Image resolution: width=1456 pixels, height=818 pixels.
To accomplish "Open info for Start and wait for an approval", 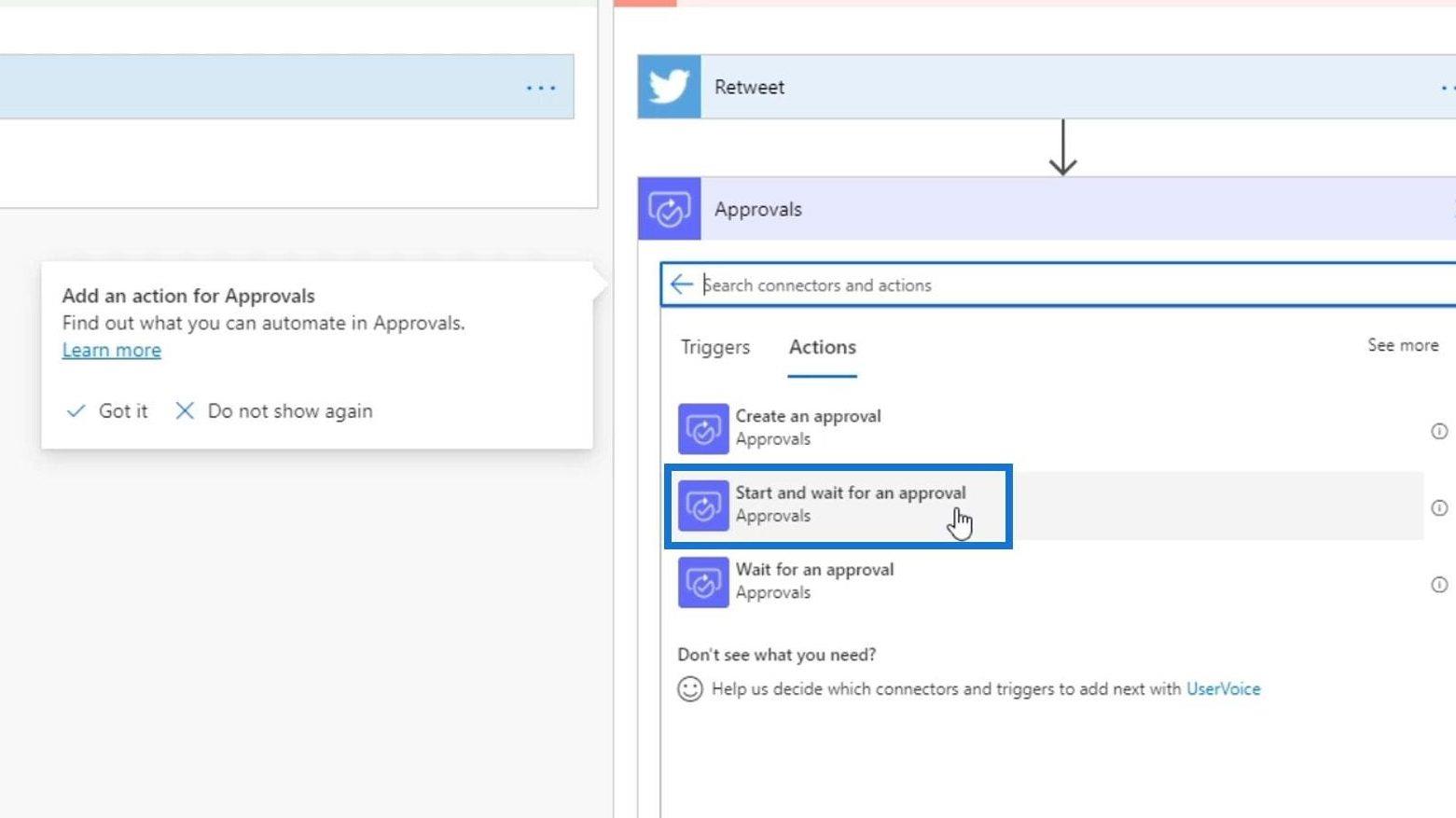I will coord(1439,508).
